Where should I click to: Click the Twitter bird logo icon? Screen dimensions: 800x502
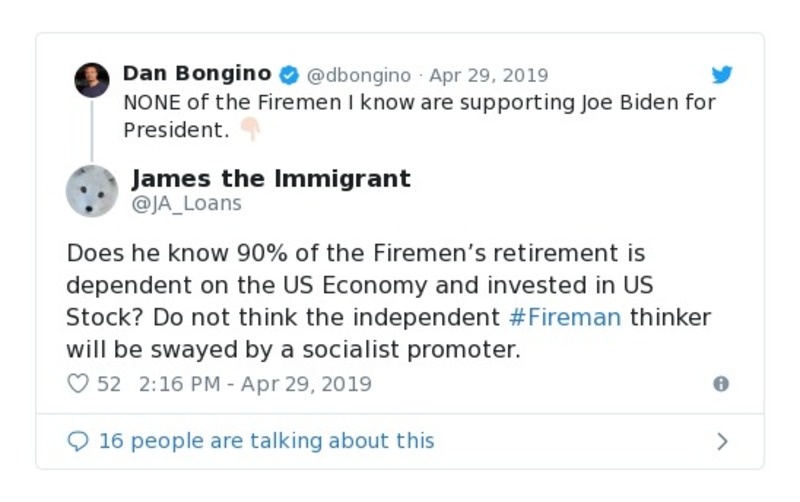(722, 75)
